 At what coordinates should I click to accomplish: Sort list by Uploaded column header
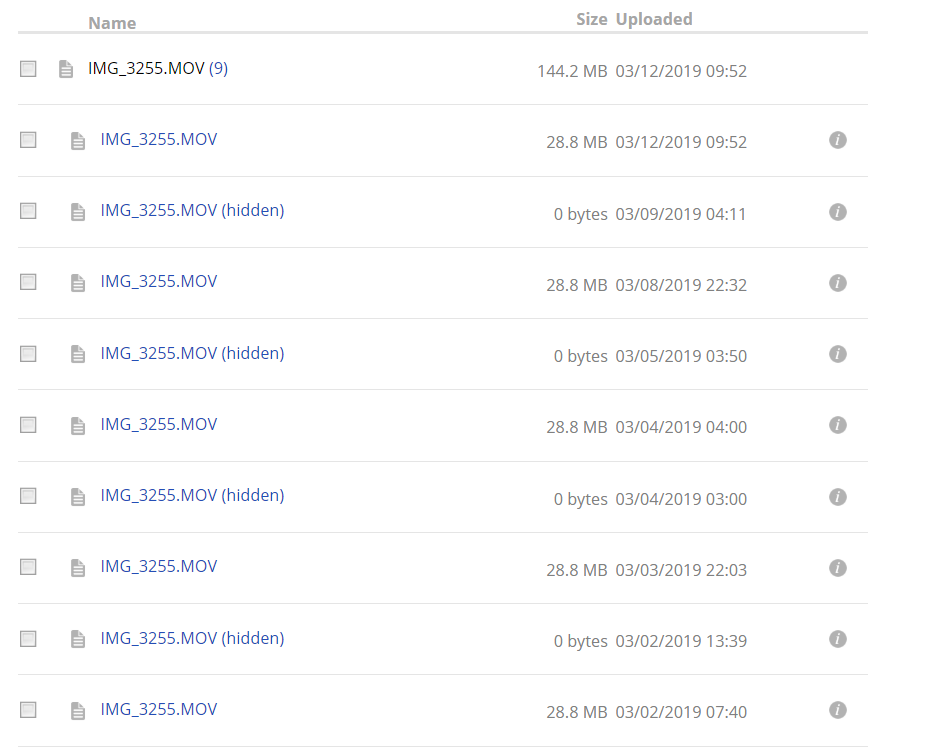click(654, 19)
